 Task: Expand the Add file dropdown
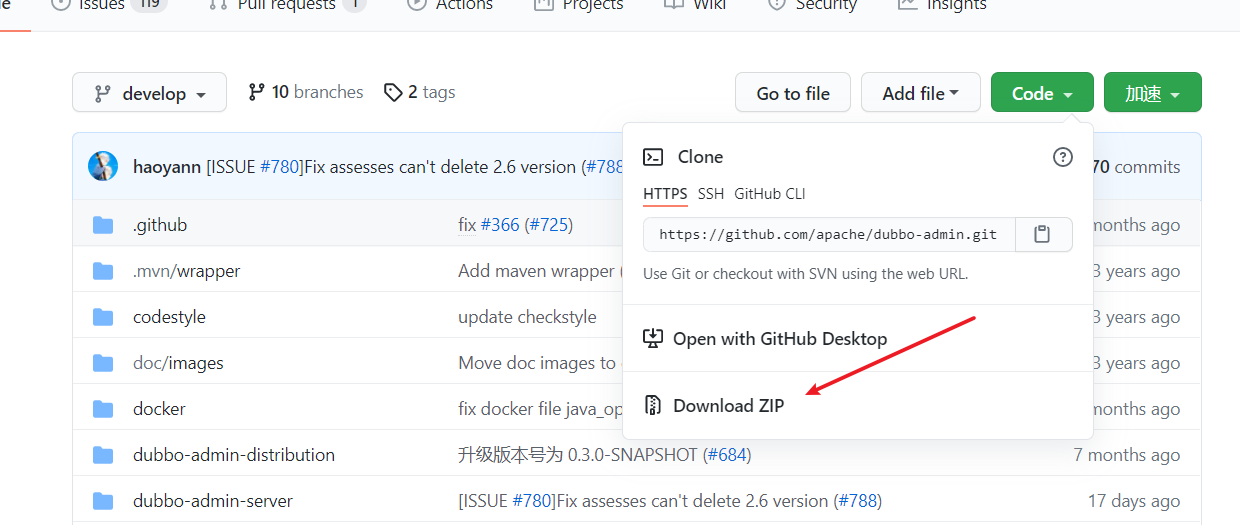921,92
